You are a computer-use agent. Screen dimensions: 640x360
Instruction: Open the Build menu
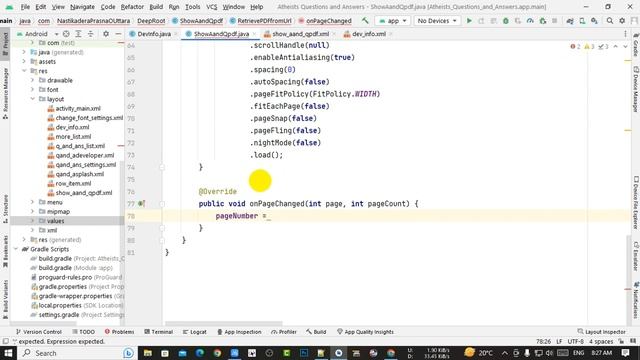(156, 7)
